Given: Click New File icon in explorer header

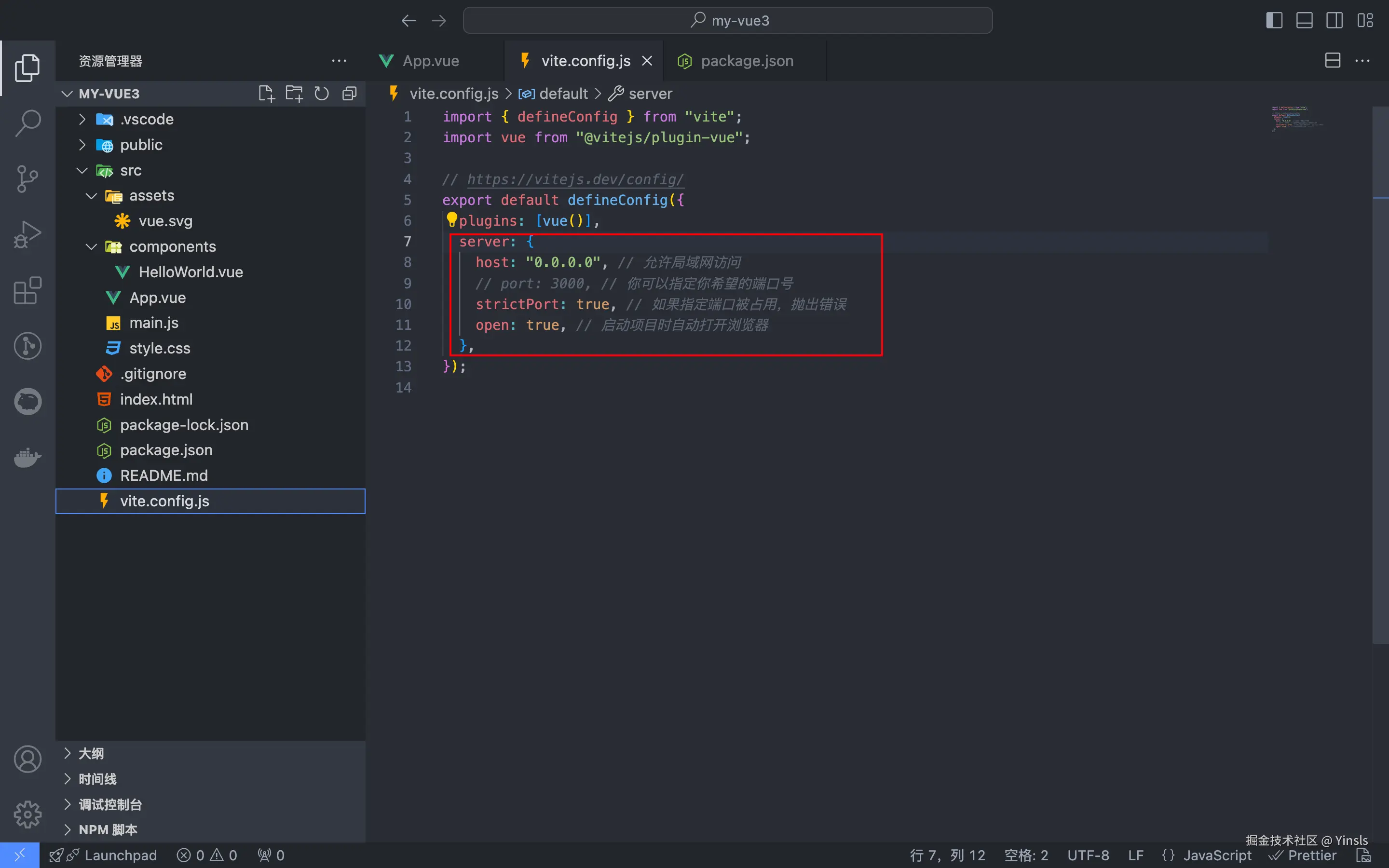Looking at the screenshot, I should click(266, 94).
